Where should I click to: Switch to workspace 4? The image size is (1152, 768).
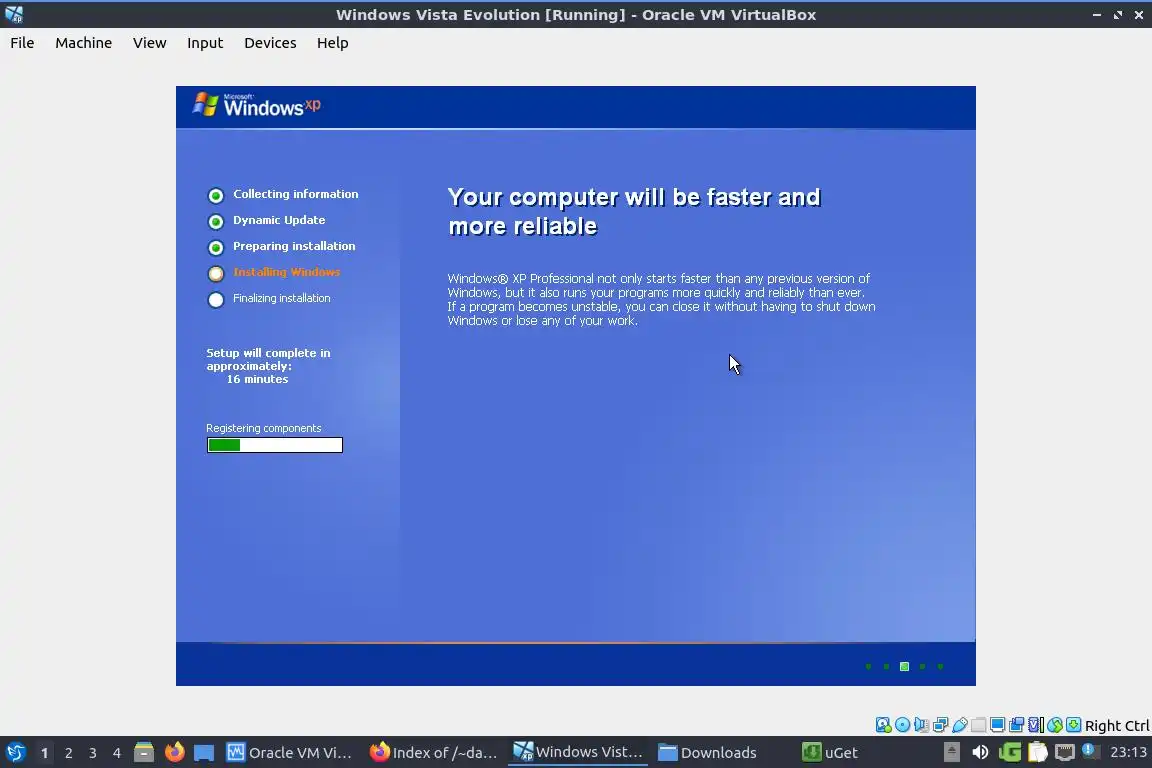click(117, 753)
